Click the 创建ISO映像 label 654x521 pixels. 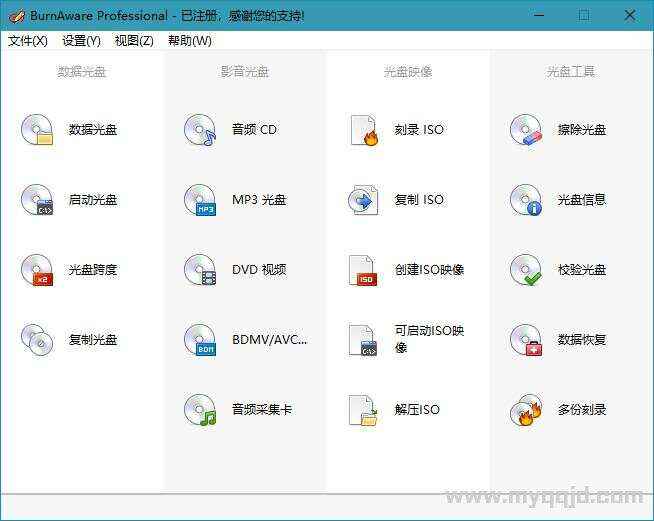[x=429, y=270]
